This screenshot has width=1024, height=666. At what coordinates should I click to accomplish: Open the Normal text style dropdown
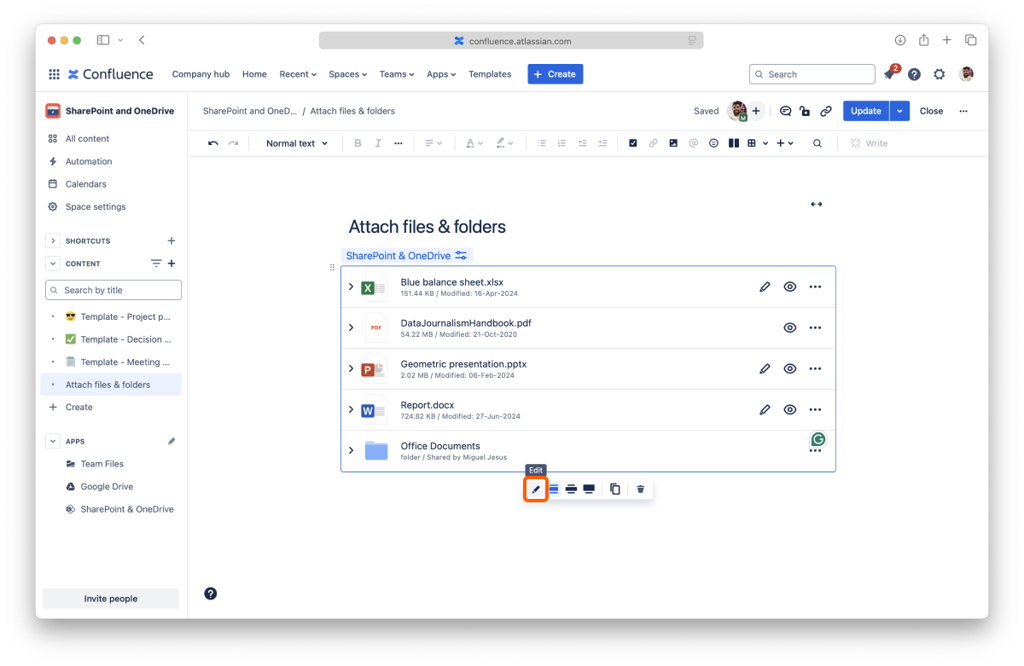tap(296, 144)
